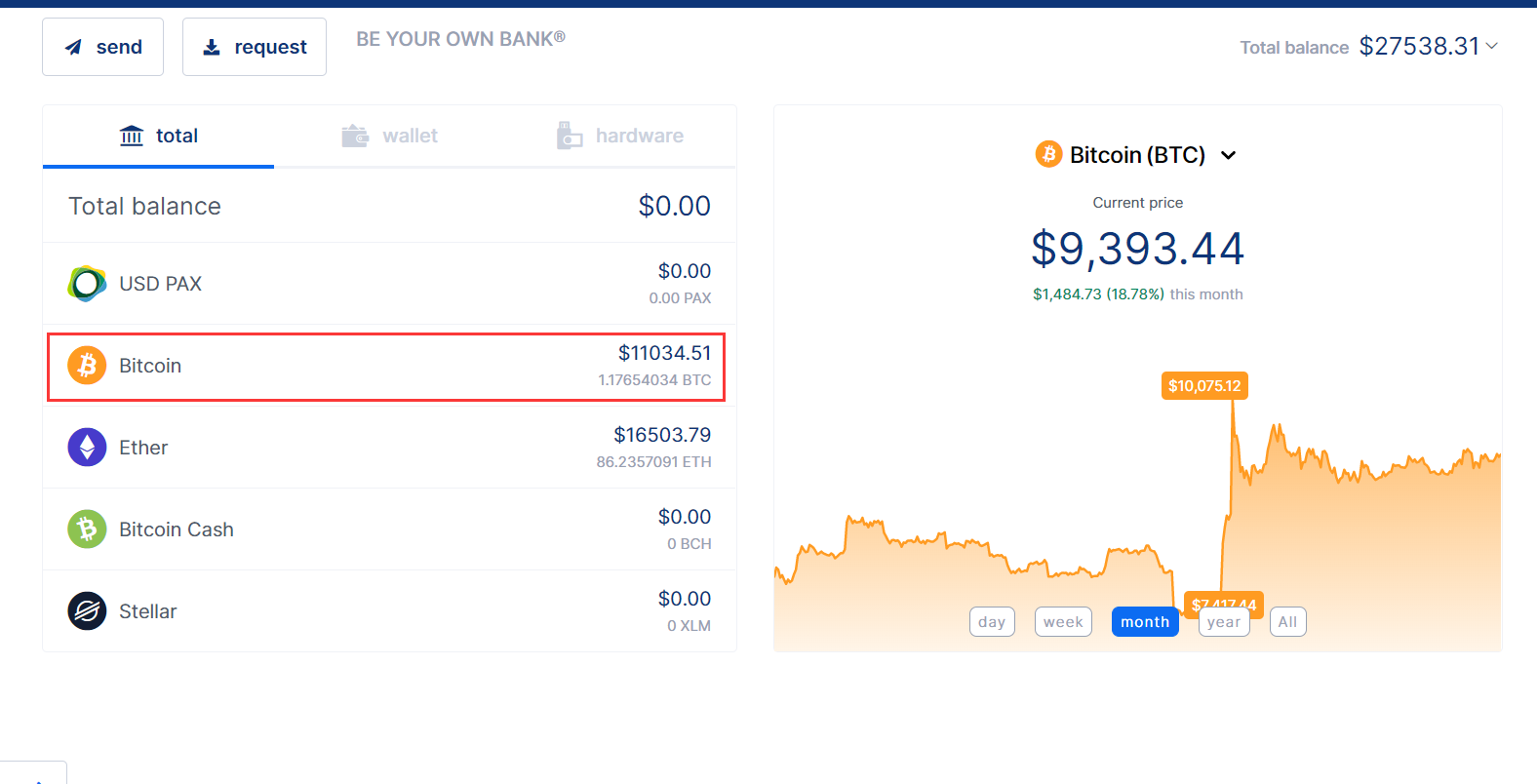Click the $10,075.12 price marker on chart
This screenshot has width=1537, height=784.
point(1204,385)
